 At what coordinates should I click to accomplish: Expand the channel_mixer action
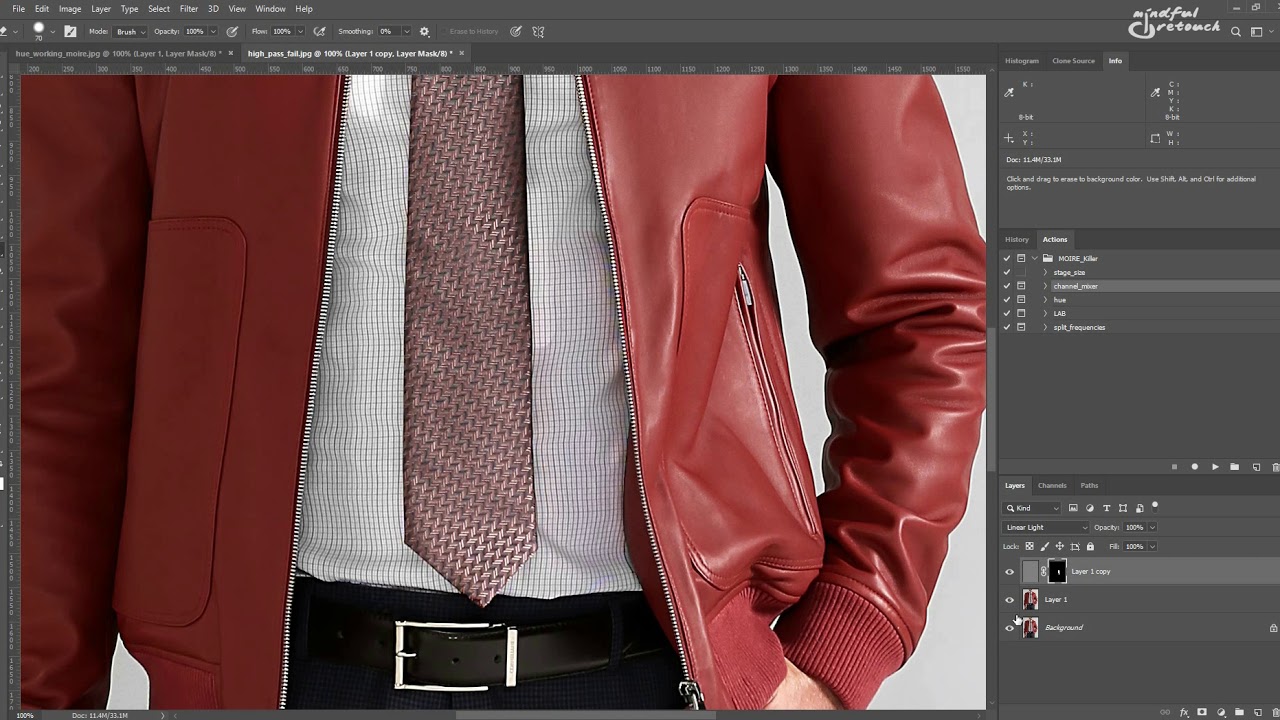tap(1045, 286)
